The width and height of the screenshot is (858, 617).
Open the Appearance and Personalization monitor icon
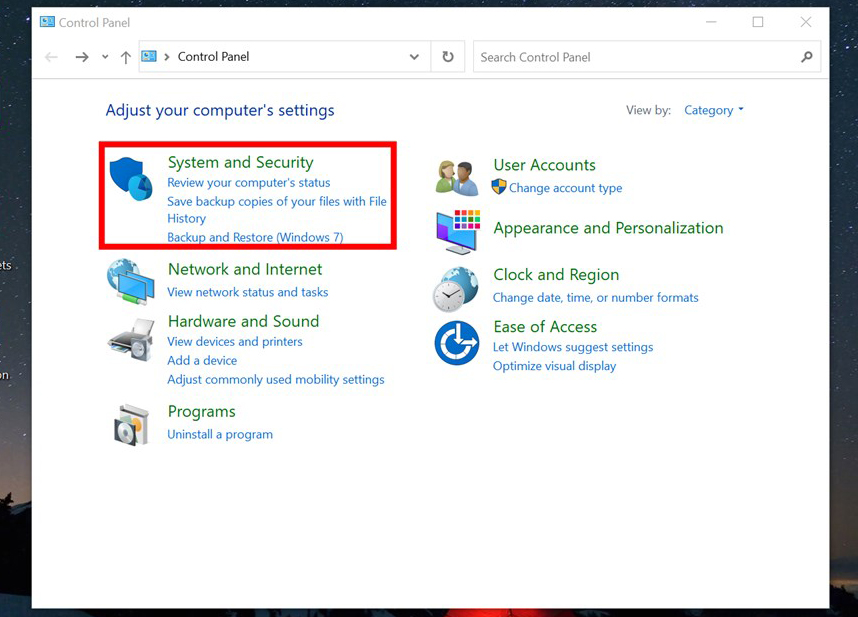[457, 231]
